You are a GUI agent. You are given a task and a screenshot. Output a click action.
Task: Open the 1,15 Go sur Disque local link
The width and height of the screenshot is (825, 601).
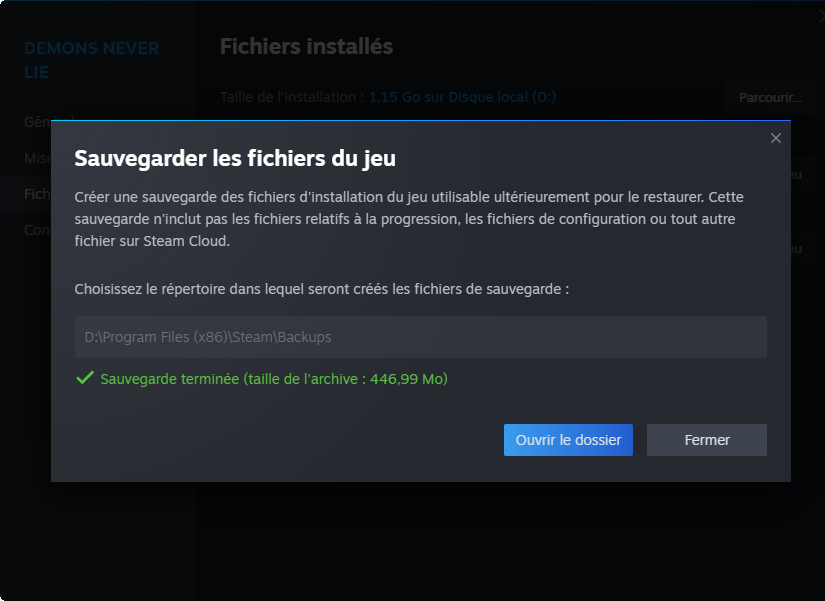(462, 97)
